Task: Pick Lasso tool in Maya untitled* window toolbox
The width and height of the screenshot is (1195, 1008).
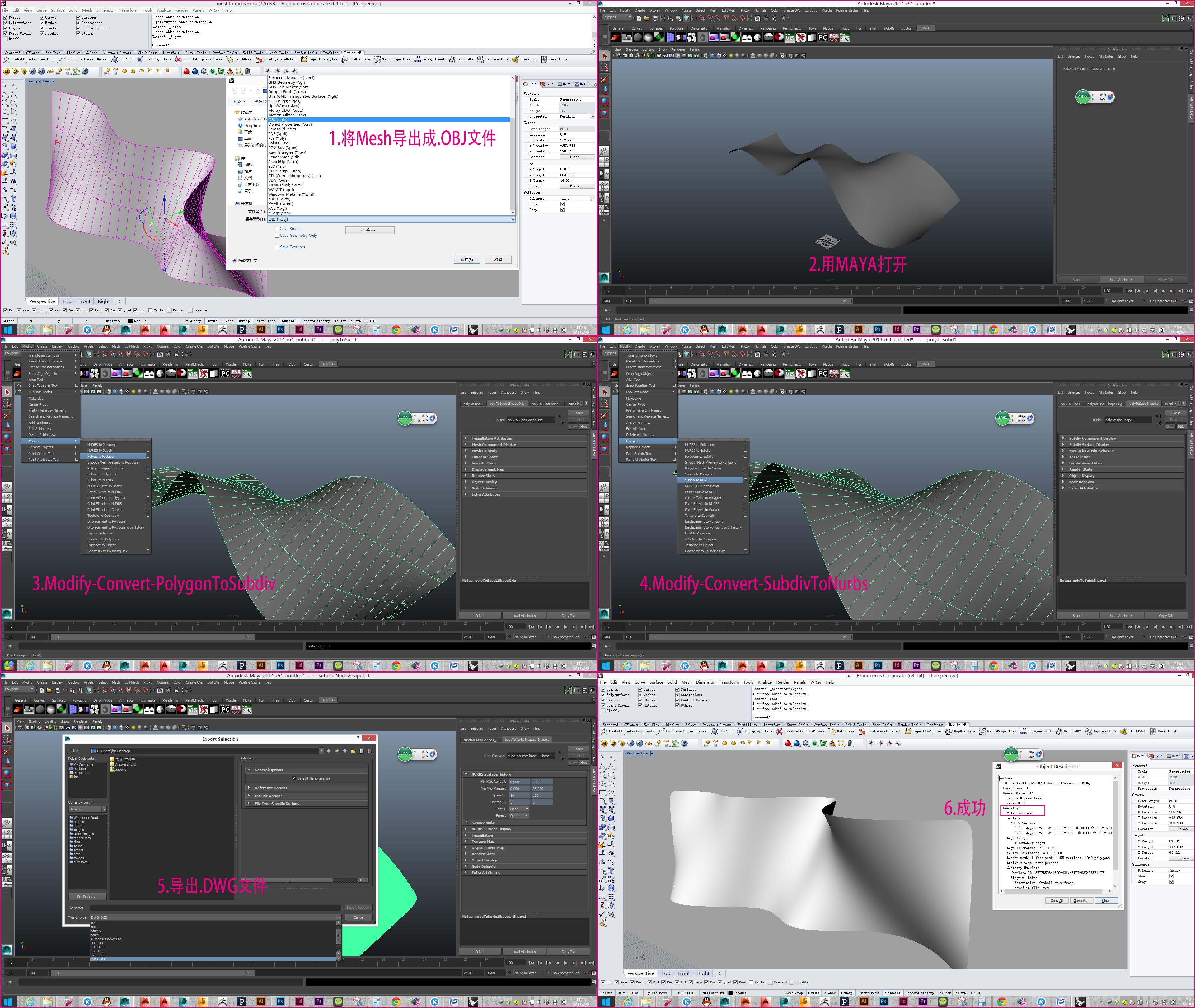Action: tap(605, 68)
